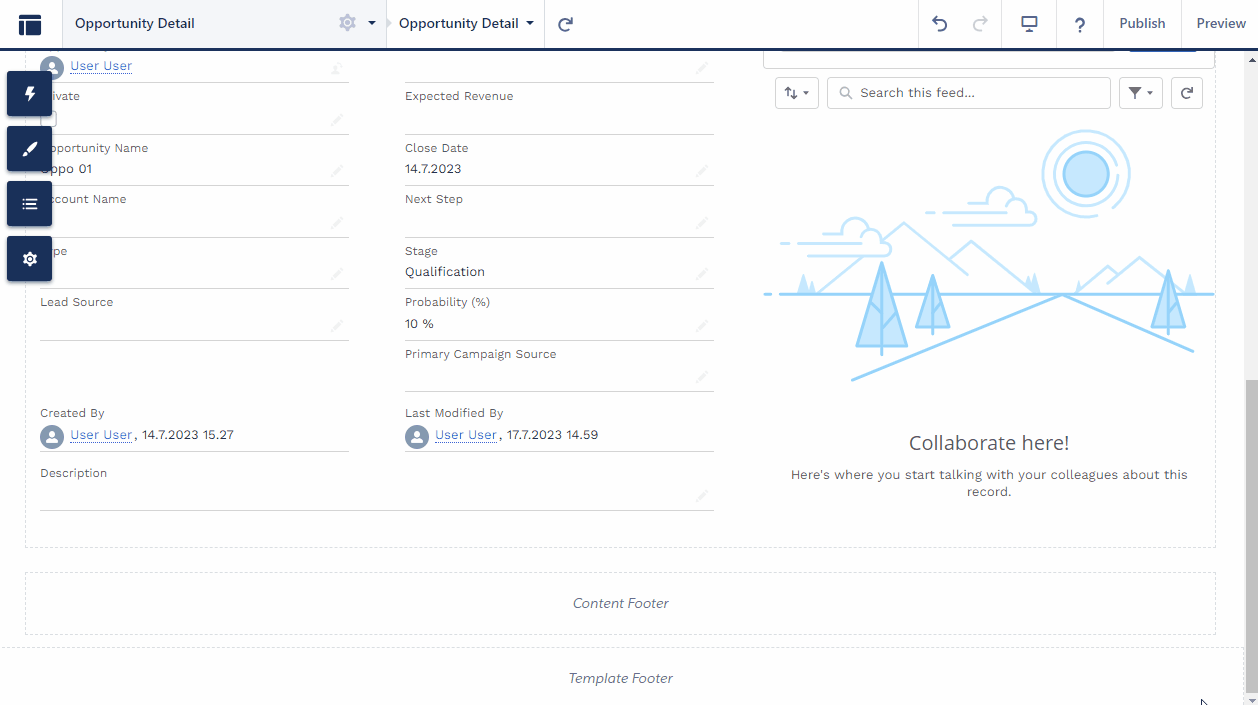Click the desktop view mode icon

coord(1028,23)
